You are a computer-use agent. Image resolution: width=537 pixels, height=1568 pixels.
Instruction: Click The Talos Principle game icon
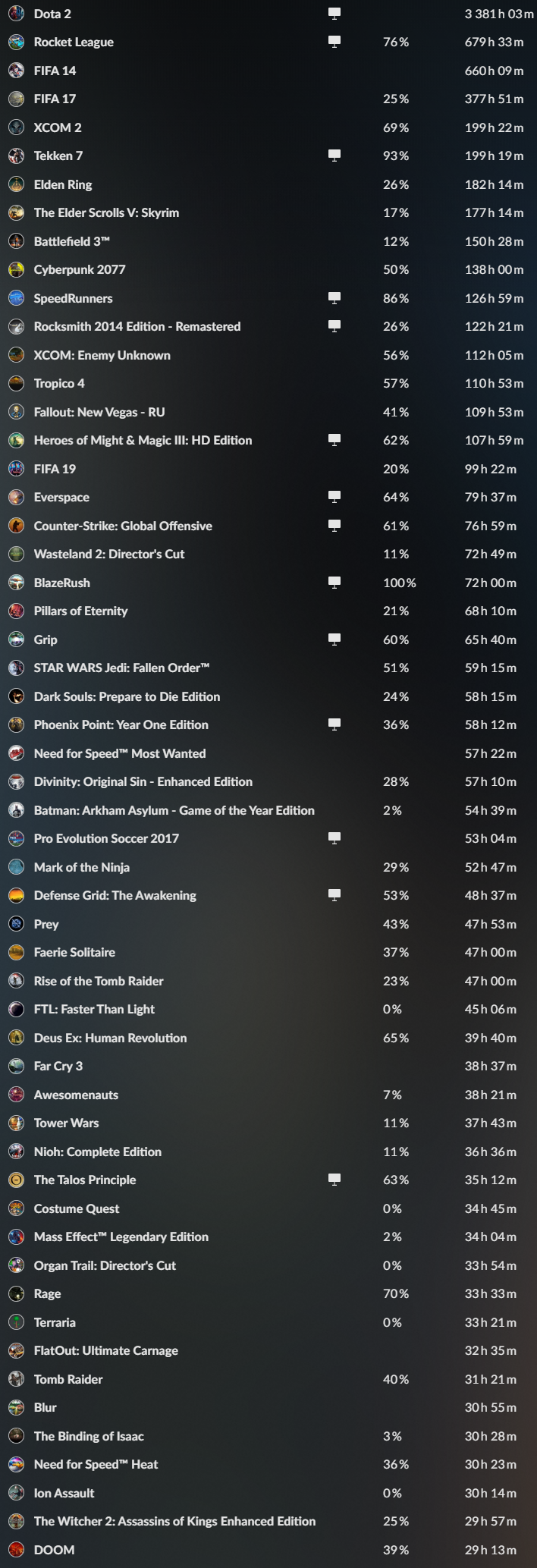[16, 1180]
